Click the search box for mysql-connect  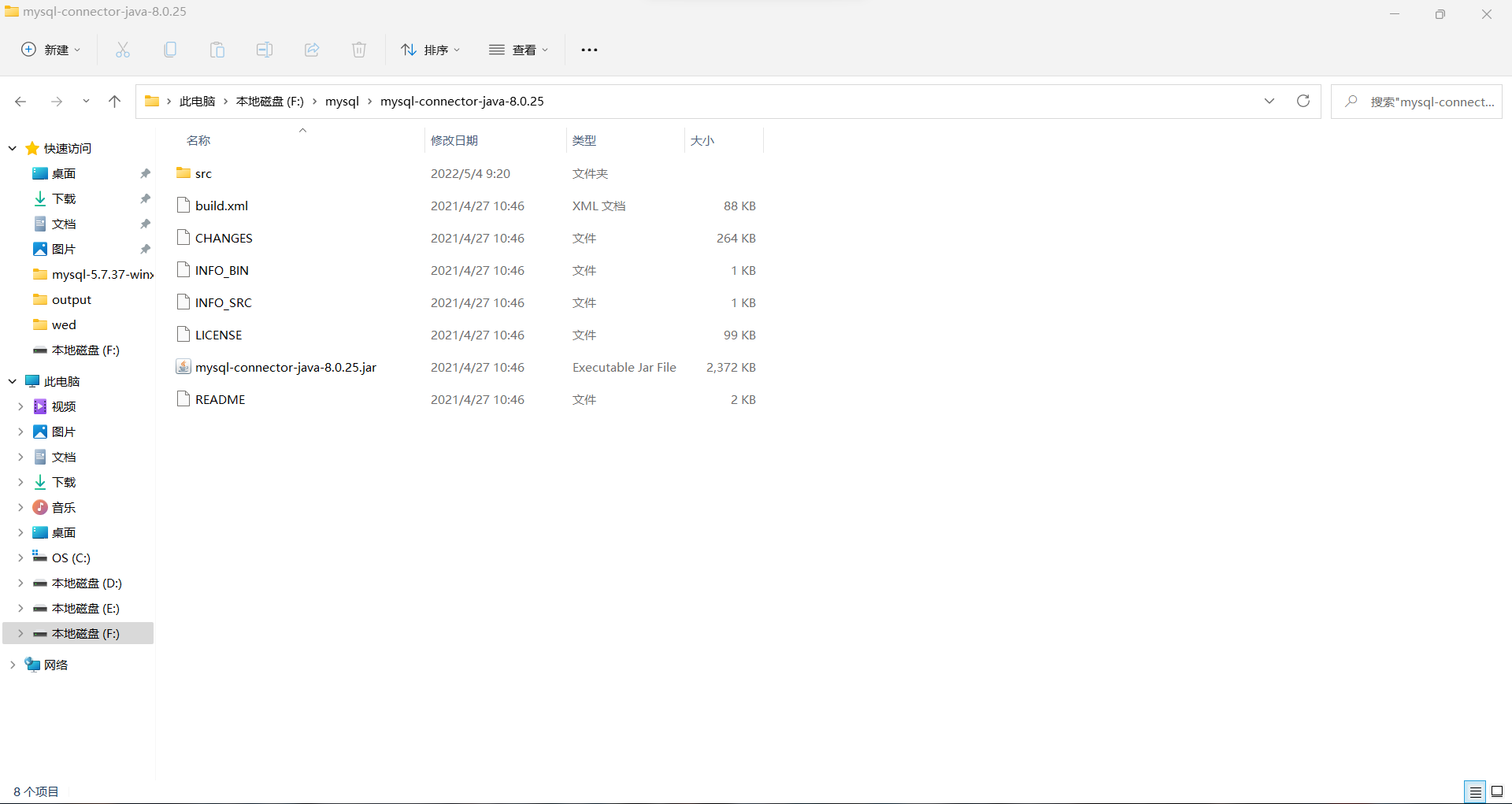tap(1417, 102)
